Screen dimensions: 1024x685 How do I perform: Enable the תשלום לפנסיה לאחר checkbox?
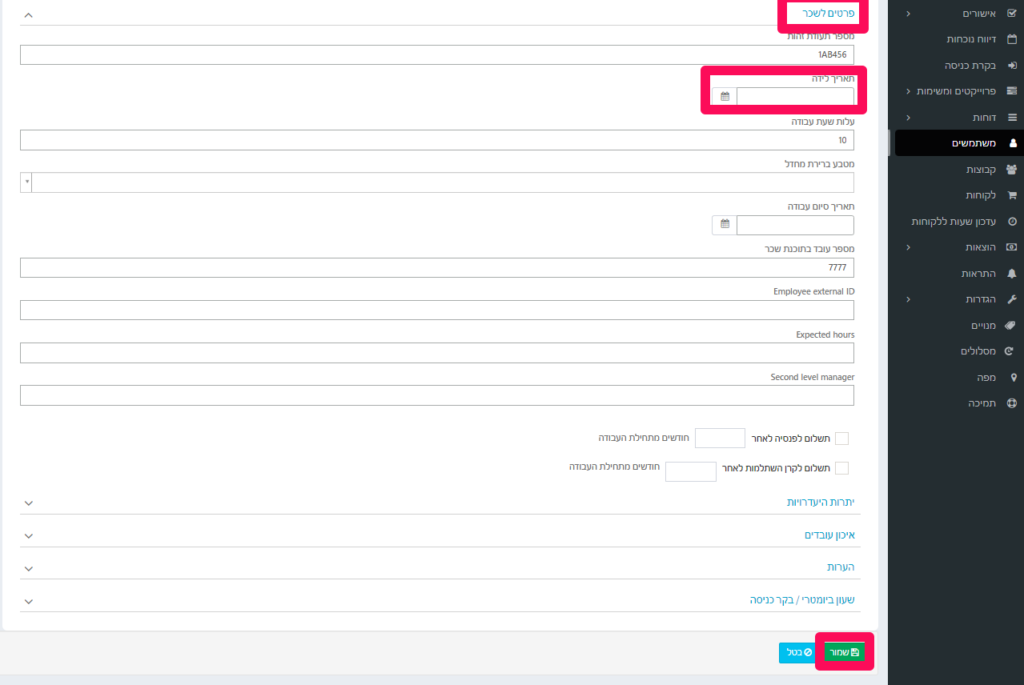click(x=842, y=438)
